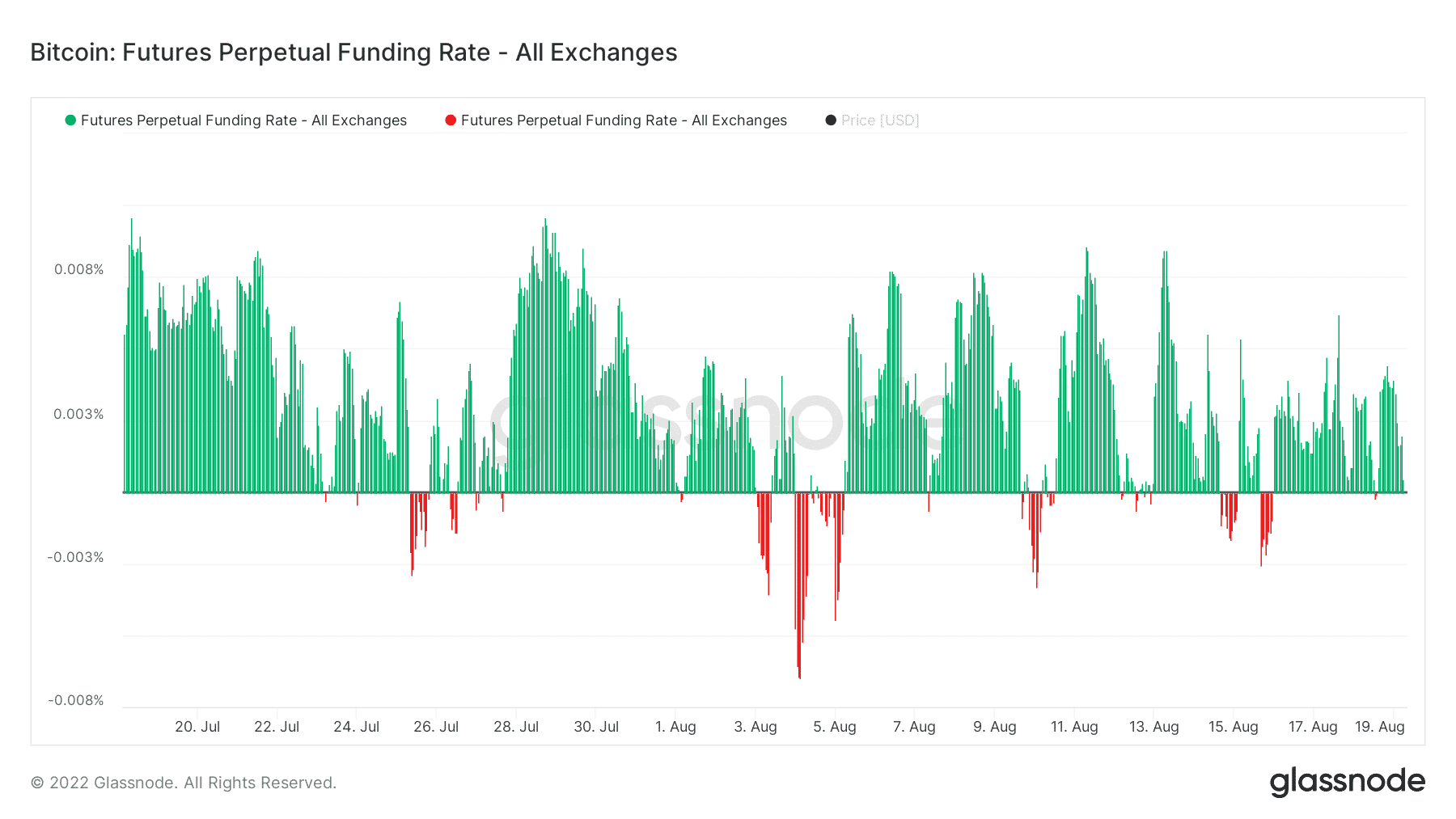Click the green legend dot
Image resolution: width=1456 pixels, height=819 pixels.
(x=70, y=120)
